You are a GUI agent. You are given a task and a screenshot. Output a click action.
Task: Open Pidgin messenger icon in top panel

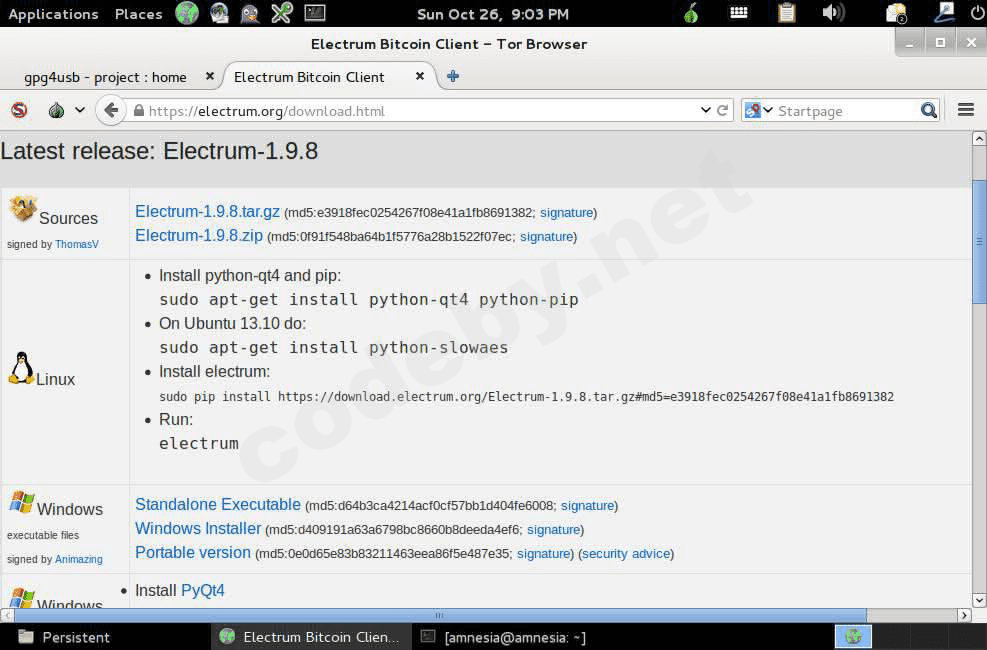click(250, 13)
